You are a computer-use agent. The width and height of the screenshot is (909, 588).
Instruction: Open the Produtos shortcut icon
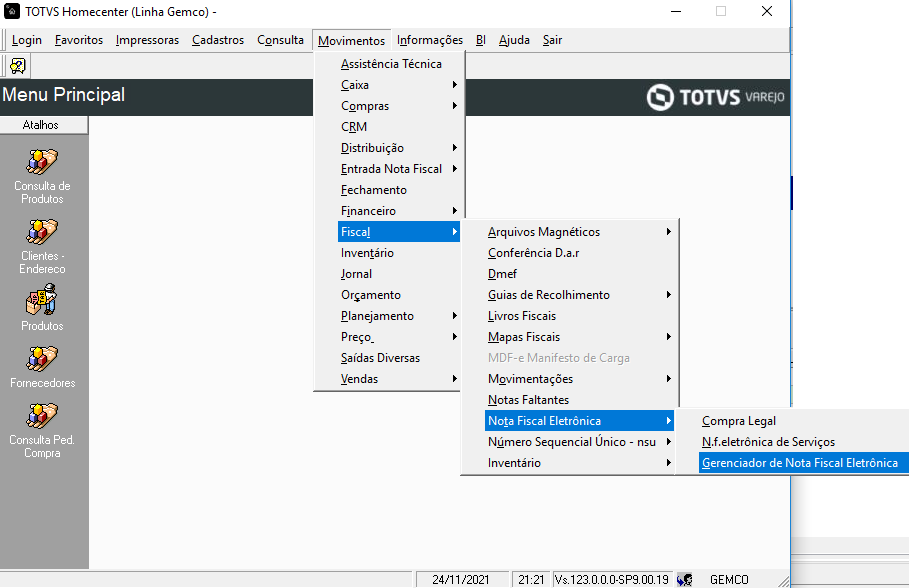click(x=42, y=299)
